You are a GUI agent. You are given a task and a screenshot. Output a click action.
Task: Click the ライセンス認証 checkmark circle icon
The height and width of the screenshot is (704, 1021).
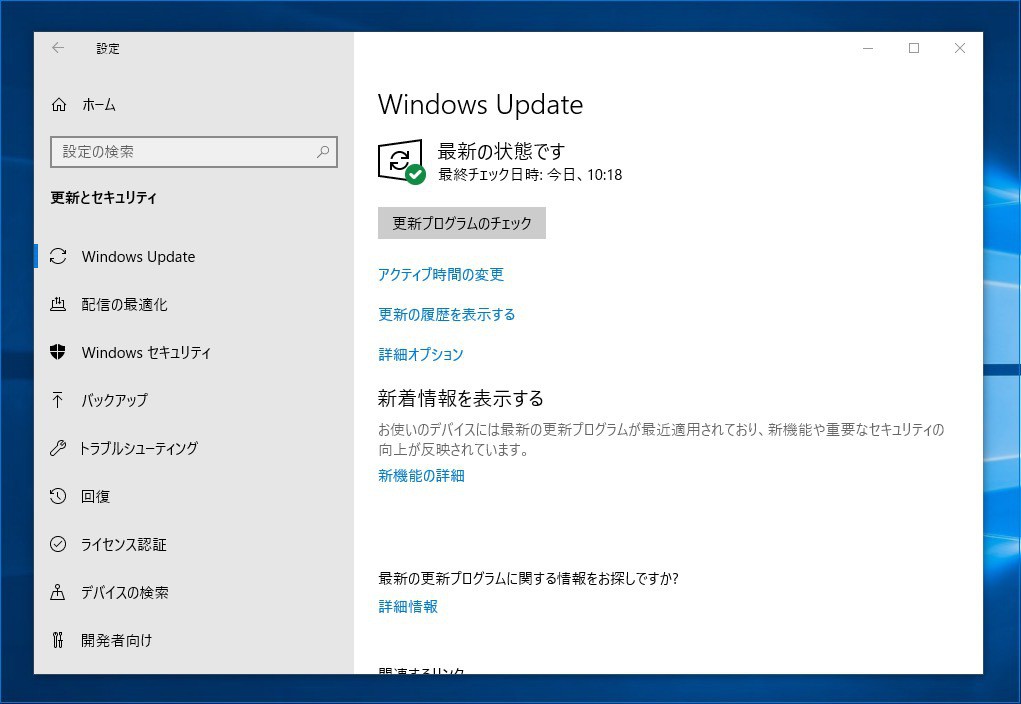point(58,544)
